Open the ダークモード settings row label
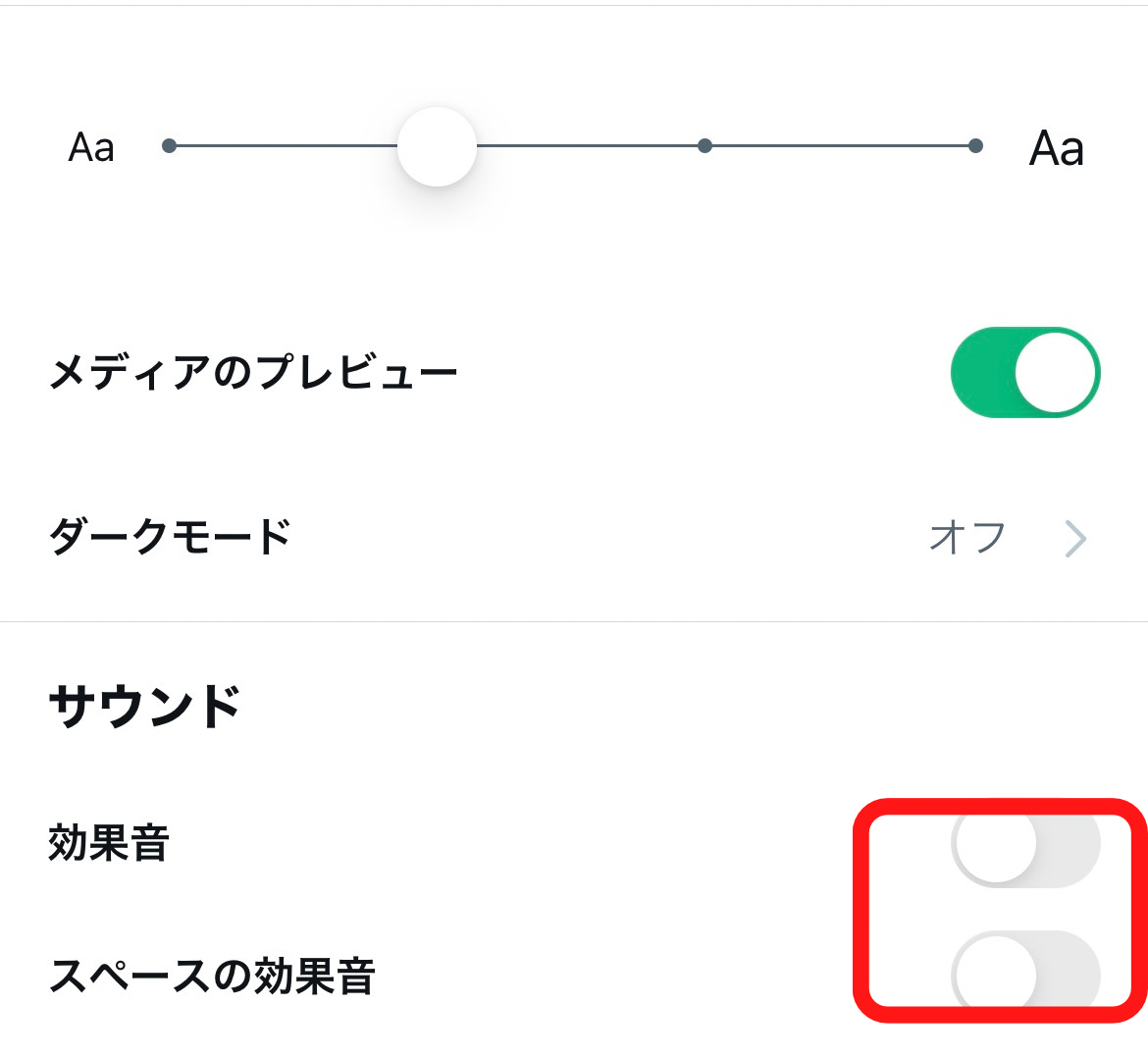Viewport: 1148px width, 1058px height. point(170,537)
